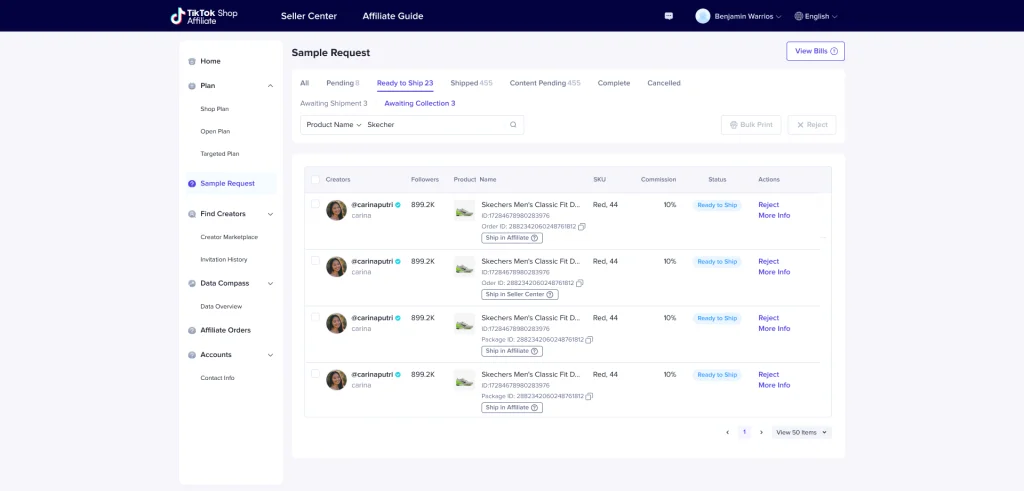
Task: Click page number 1 in pagination
Action: 744,432
